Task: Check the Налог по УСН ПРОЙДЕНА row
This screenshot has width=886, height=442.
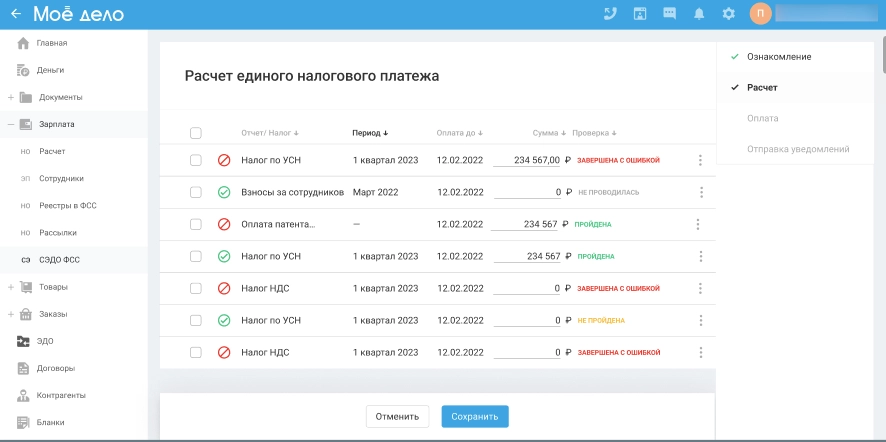Action: coord(196,257)
